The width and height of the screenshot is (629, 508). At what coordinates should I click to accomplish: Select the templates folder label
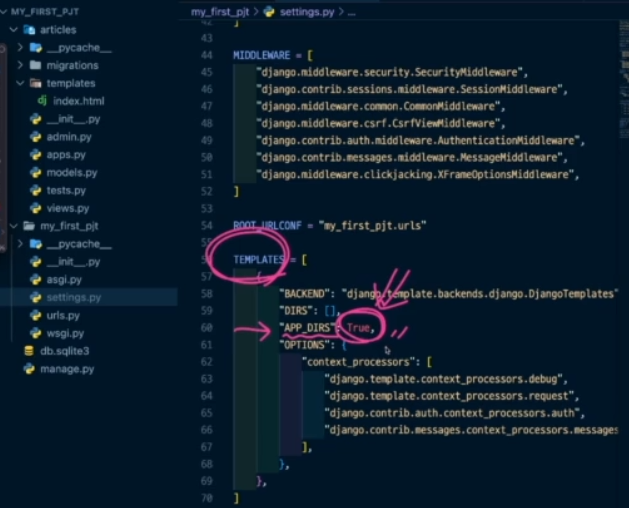pyautogui.click(x=71, y=83)
